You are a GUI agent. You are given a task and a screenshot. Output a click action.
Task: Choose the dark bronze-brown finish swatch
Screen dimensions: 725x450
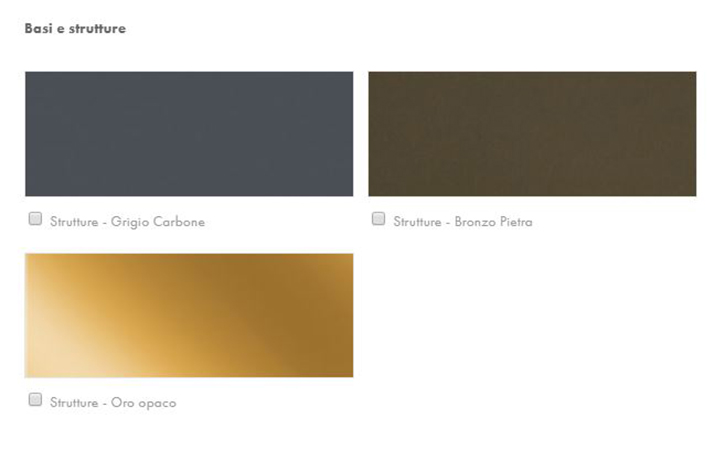pyautogui.click(x=532, y=134)
